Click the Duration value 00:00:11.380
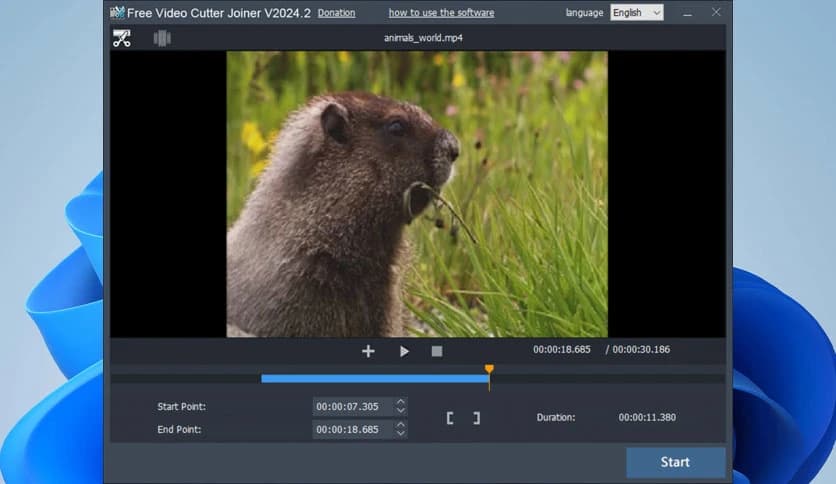This screenshot has height=484, width=836. coord(647,417)
